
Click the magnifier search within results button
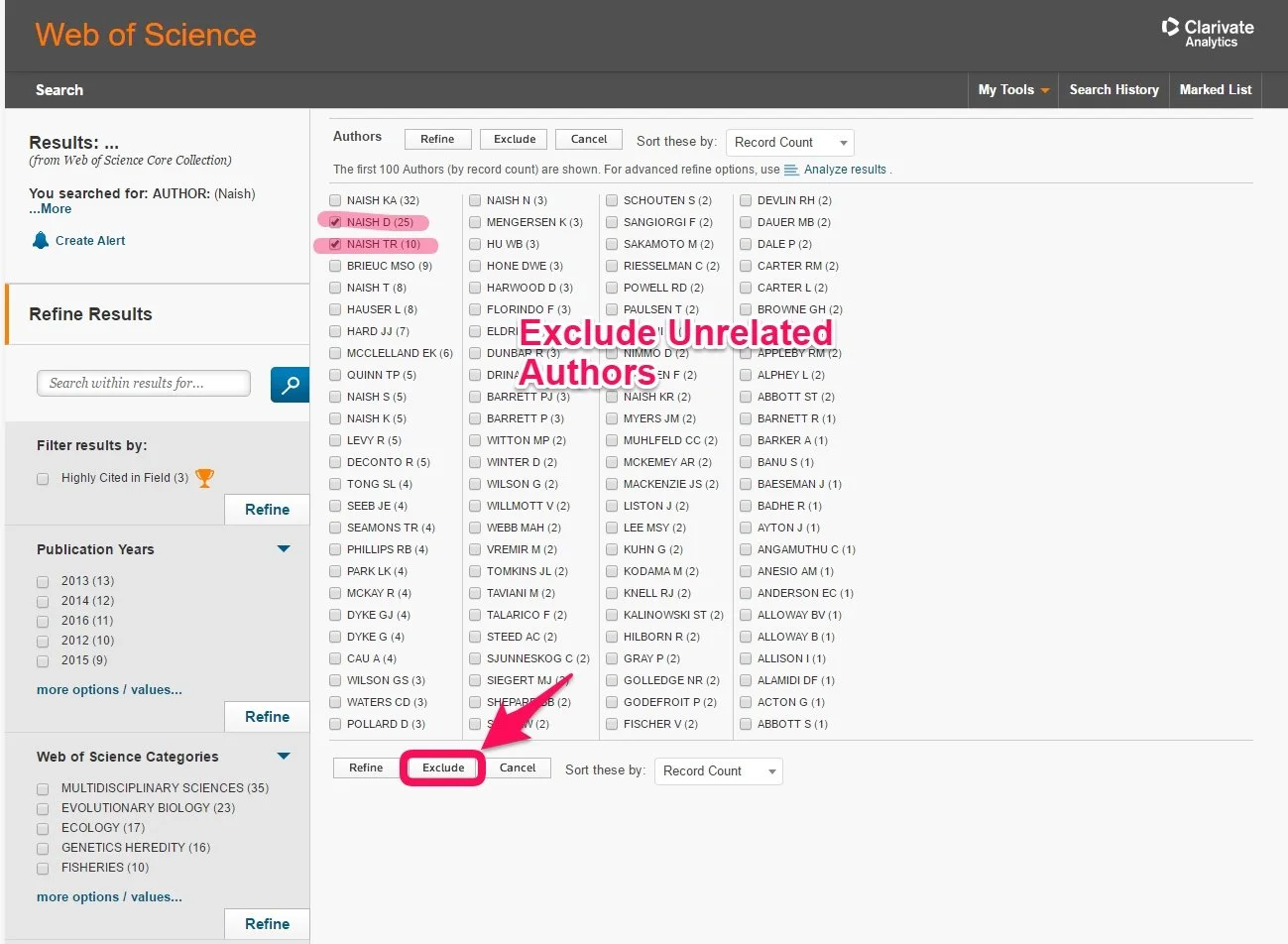pos(290,384)
